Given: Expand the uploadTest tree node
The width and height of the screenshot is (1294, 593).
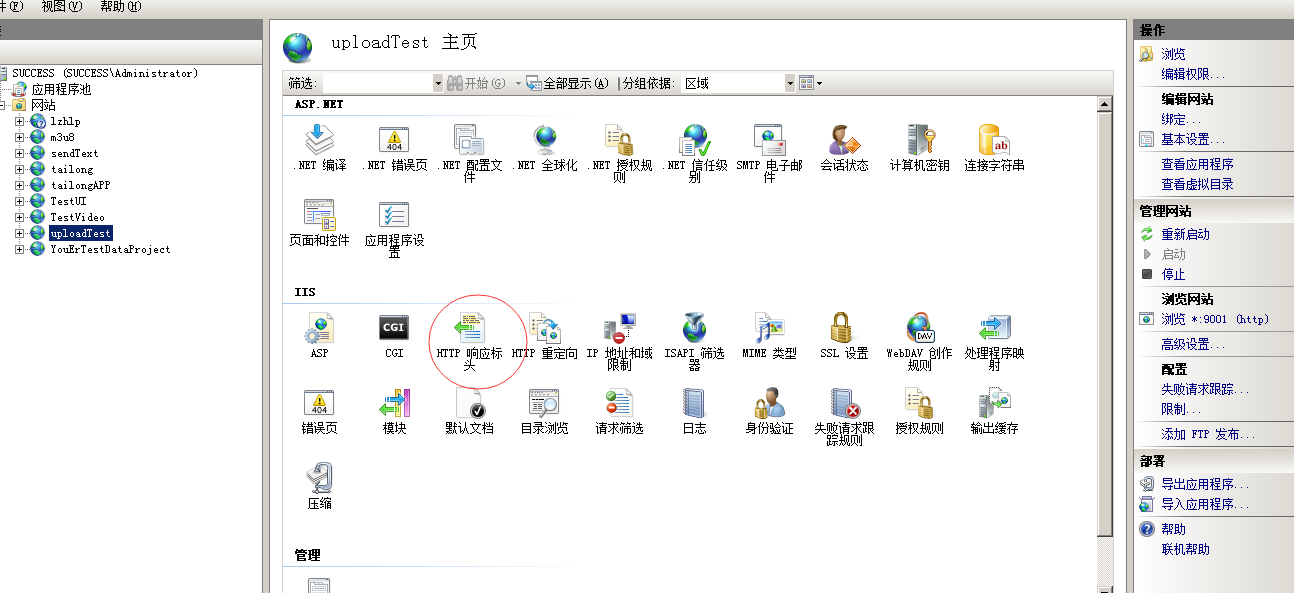Looking at the screenshot, I should pyautogui.click(x=22, y=233).
